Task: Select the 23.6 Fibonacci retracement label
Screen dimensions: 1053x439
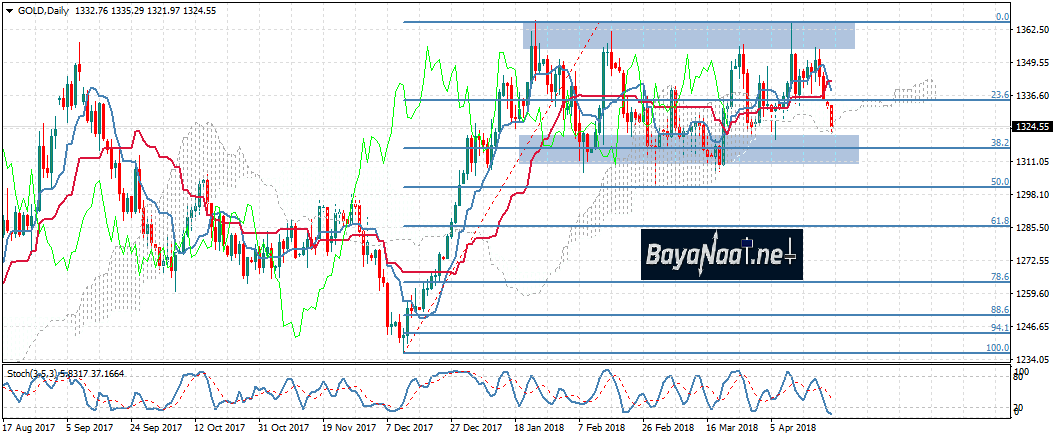Action: (x=997, y=95)
